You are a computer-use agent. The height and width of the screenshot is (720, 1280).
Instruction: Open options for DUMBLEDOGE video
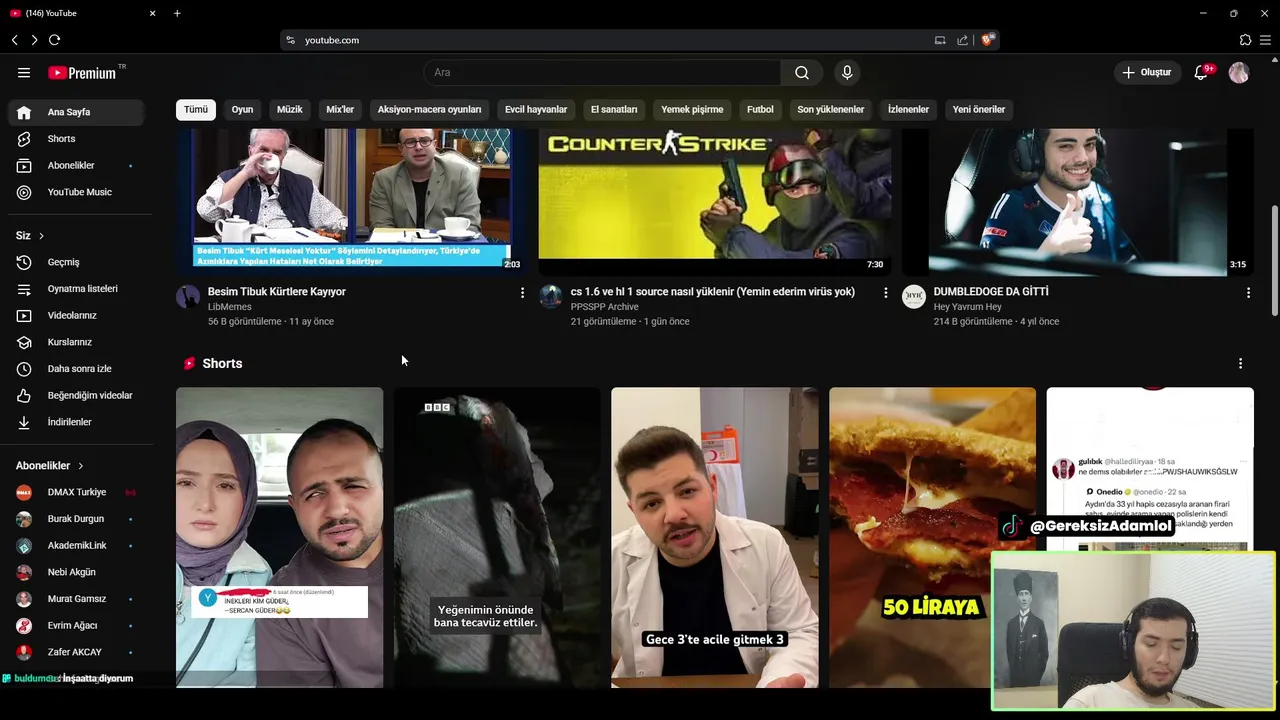click(x=1248, y=292)
